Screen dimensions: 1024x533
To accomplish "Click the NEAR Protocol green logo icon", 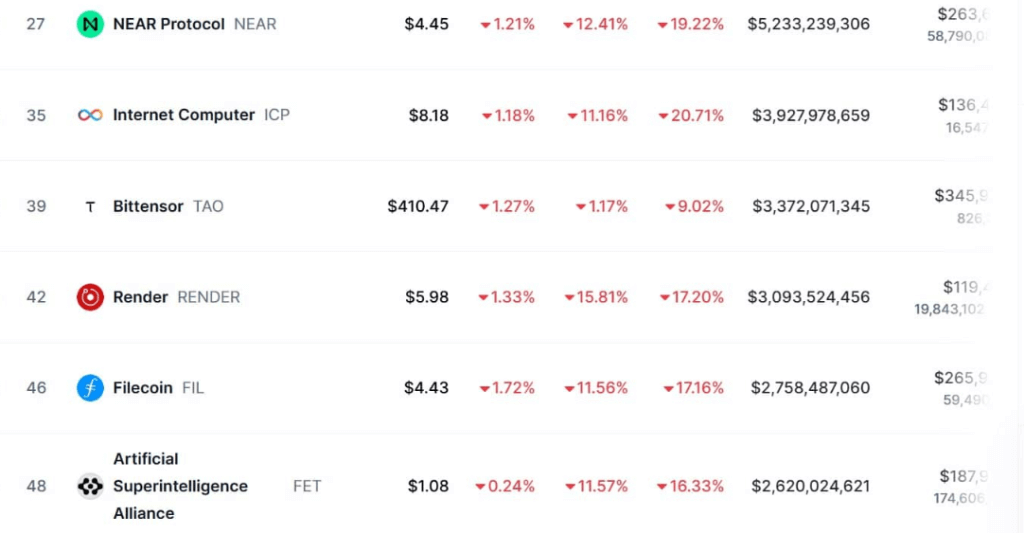I will [x=90, y=24].
